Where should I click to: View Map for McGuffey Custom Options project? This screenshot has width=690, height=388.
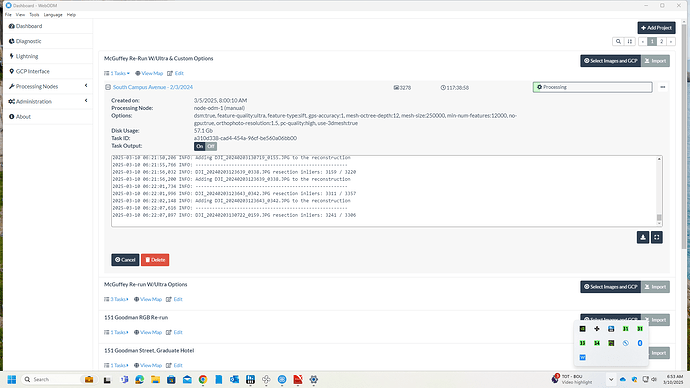pos(149,73)
